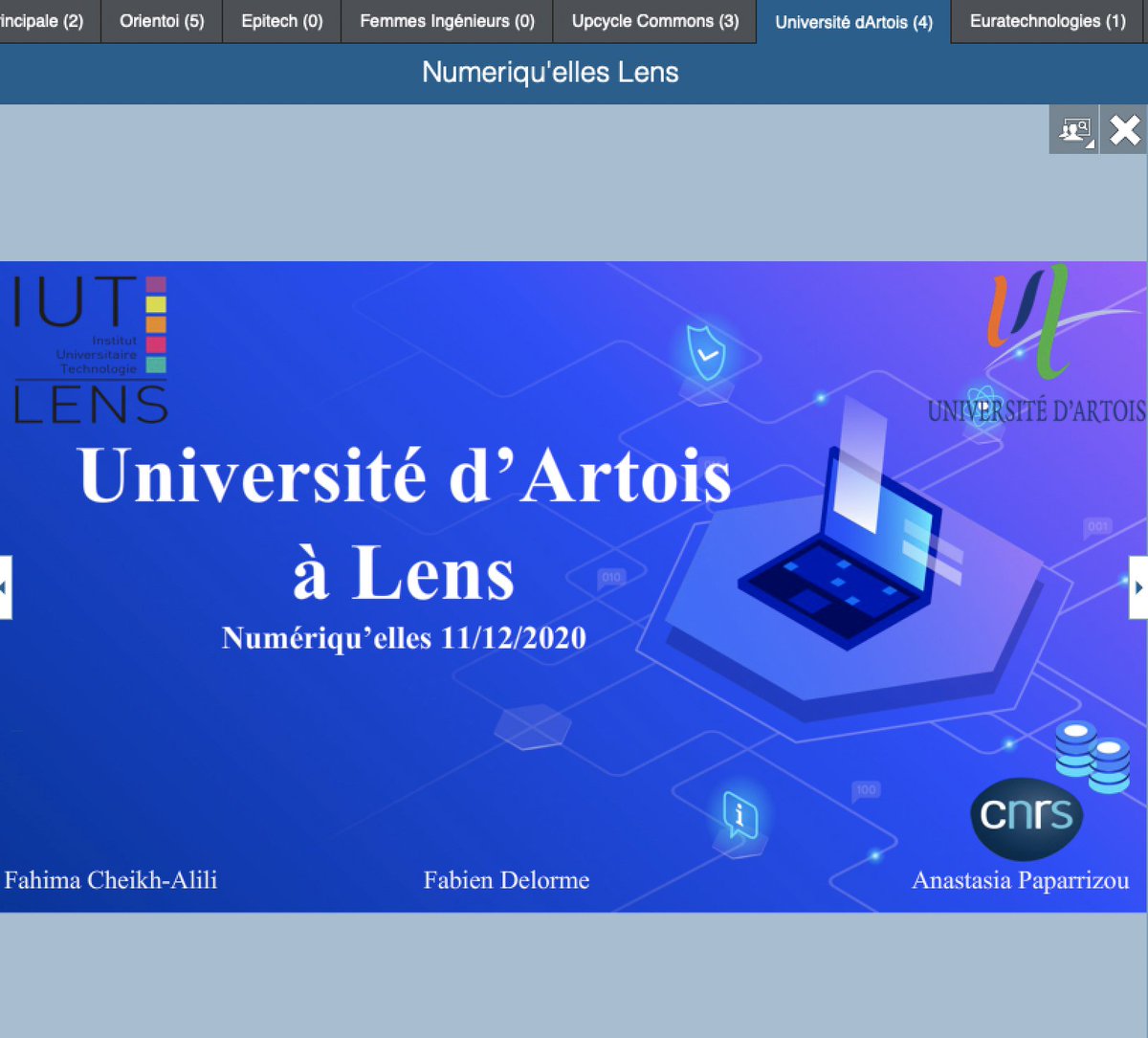Click the IUT Lens logo

[x=91, y=349]
